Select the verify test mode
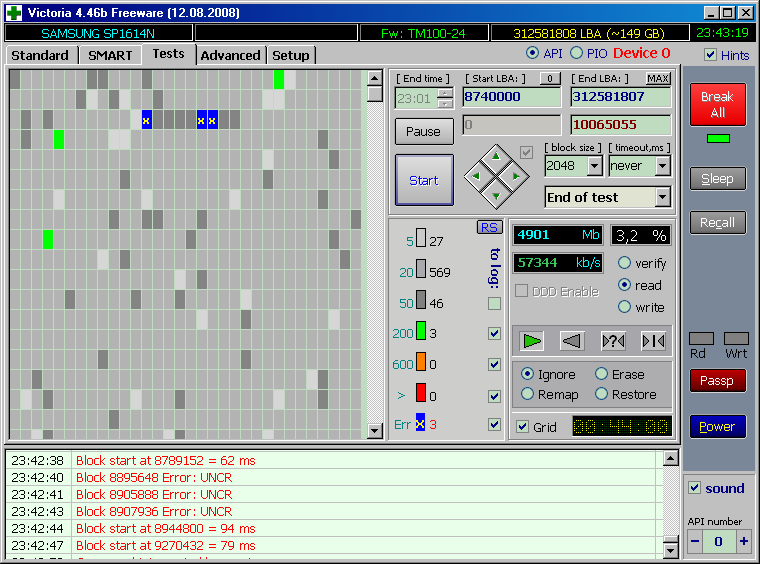 pos(624,263)
